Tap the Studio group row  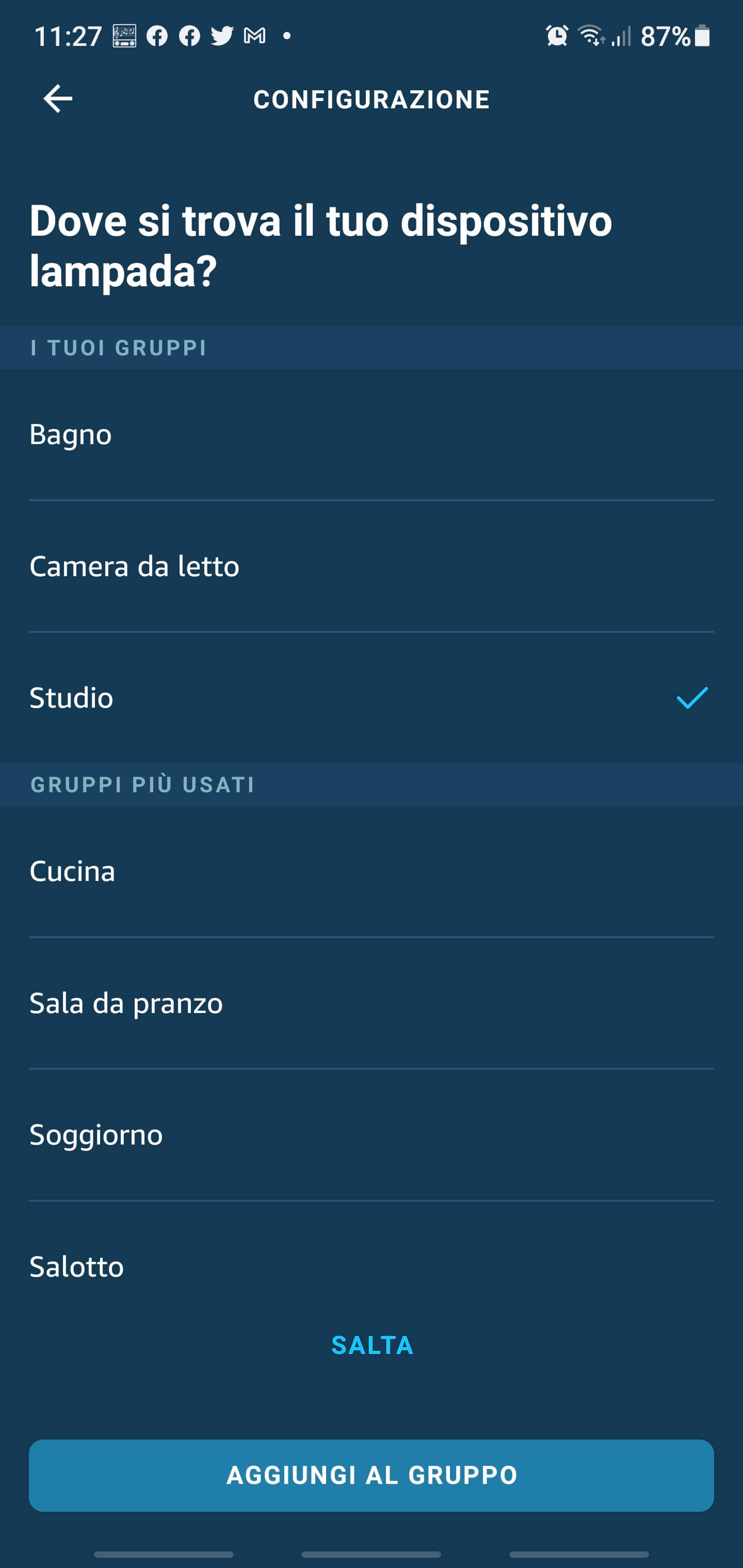[x=304, y=697]
